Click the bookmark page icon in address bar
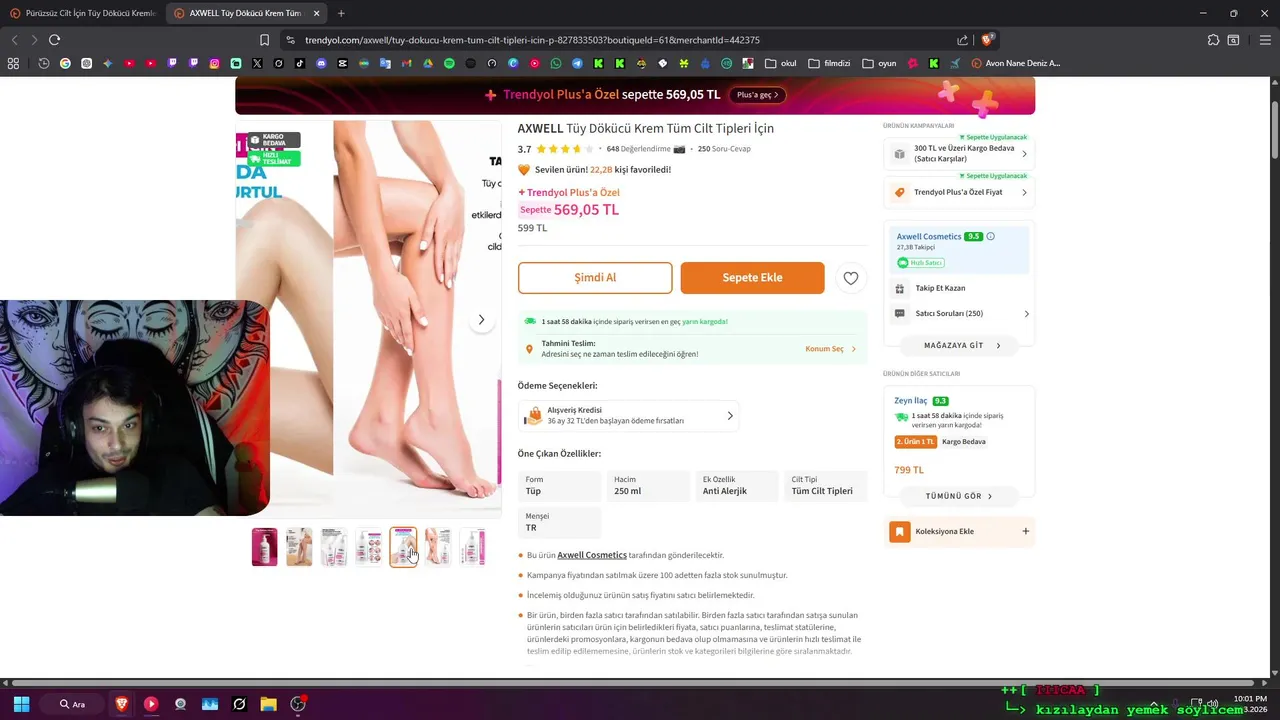The width and height of the screenshot is (1280, 720). 264,40
